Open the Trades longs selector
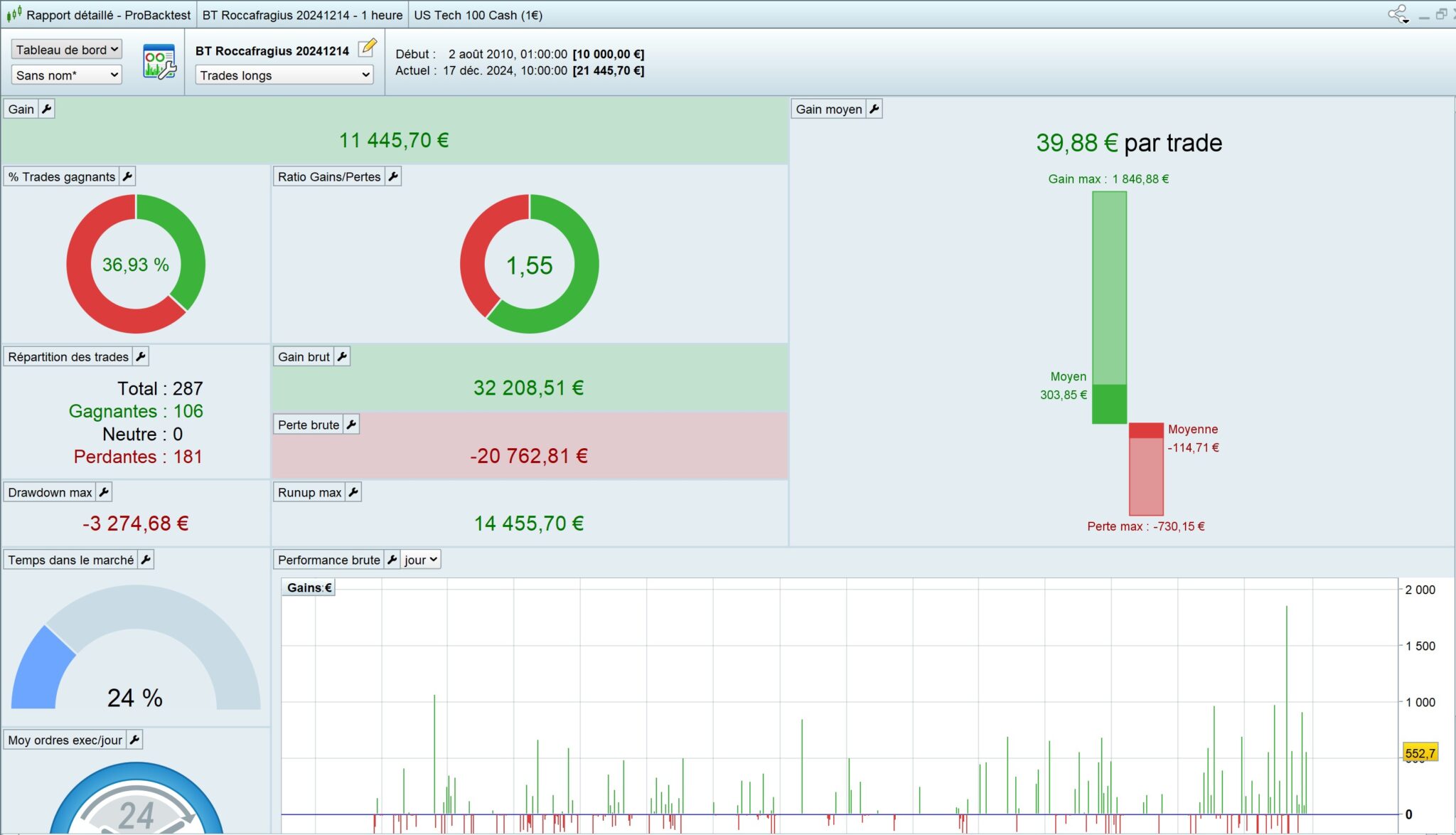The height and width of the screenshot is (835, 1456). point(284,75)
